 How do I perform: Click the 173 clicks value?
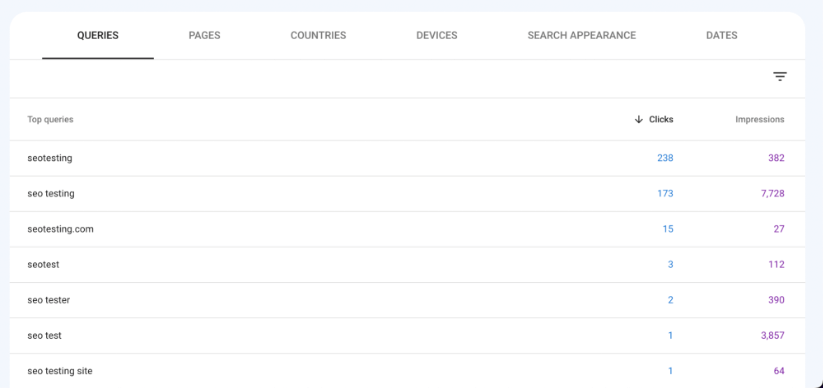pos(665,194)
